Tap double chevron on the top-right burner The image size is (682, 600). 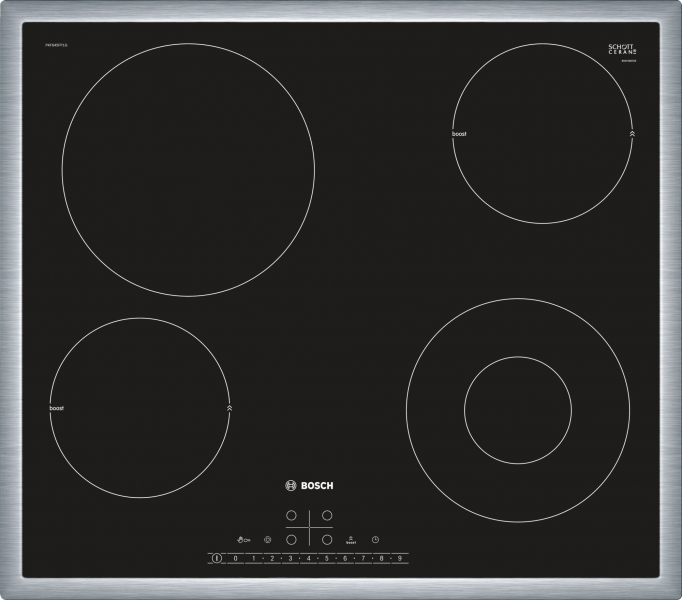631,133
